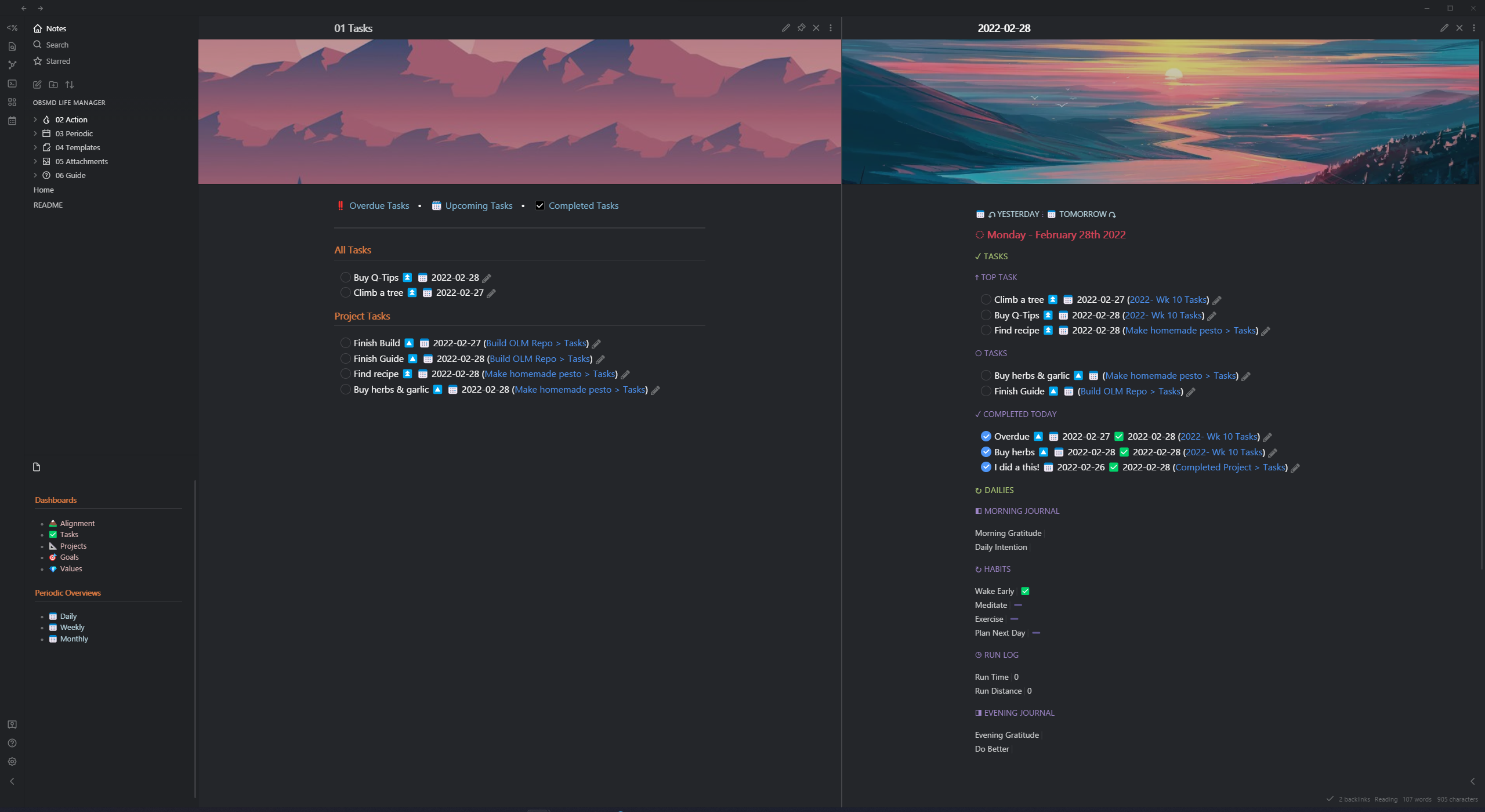Viewport: 1485px width, 812px height.
Task: Click the new folder icon
Action: point(53,85)
